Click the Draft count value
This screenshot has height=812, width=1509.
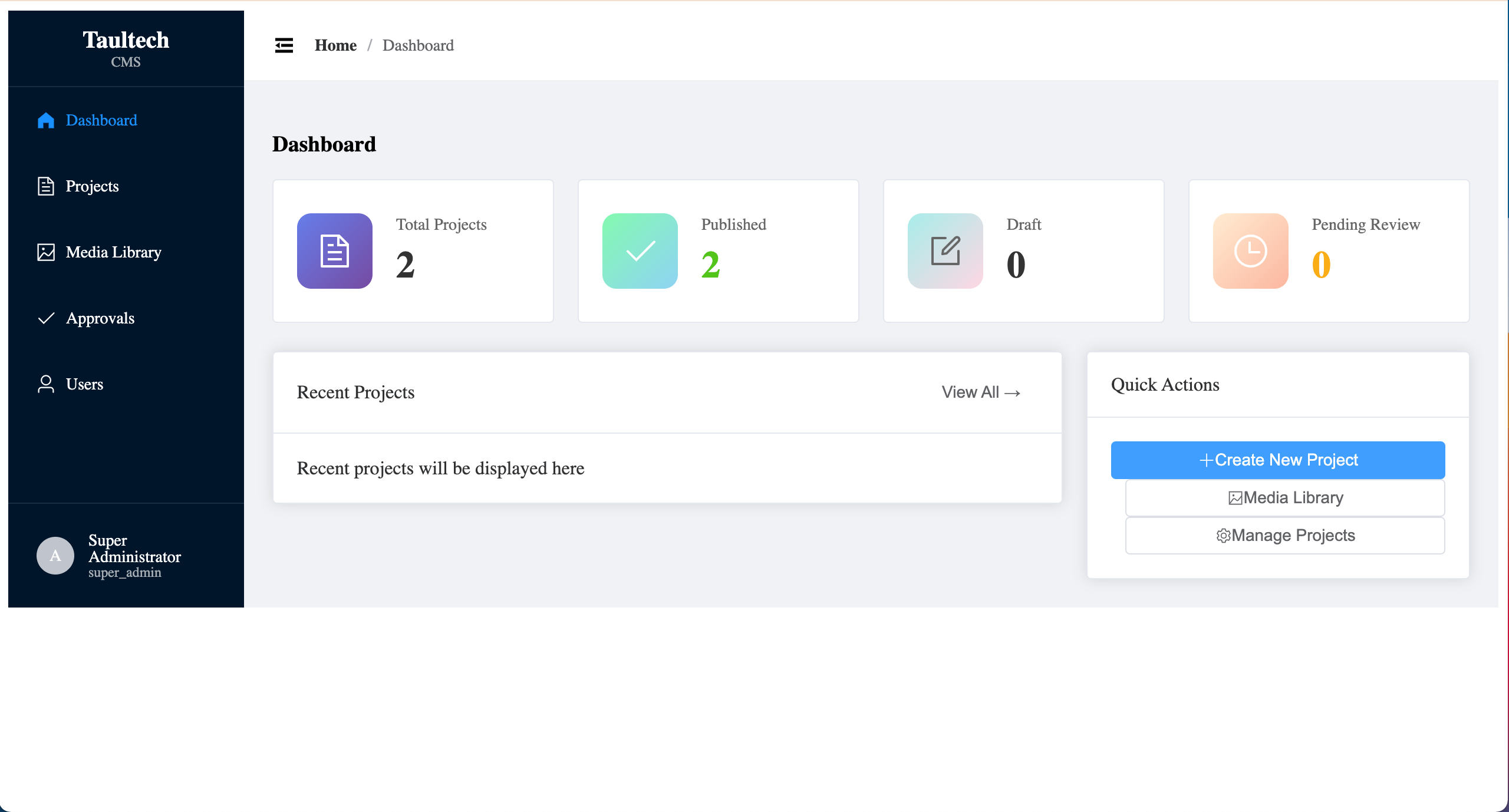[1016, 265]
